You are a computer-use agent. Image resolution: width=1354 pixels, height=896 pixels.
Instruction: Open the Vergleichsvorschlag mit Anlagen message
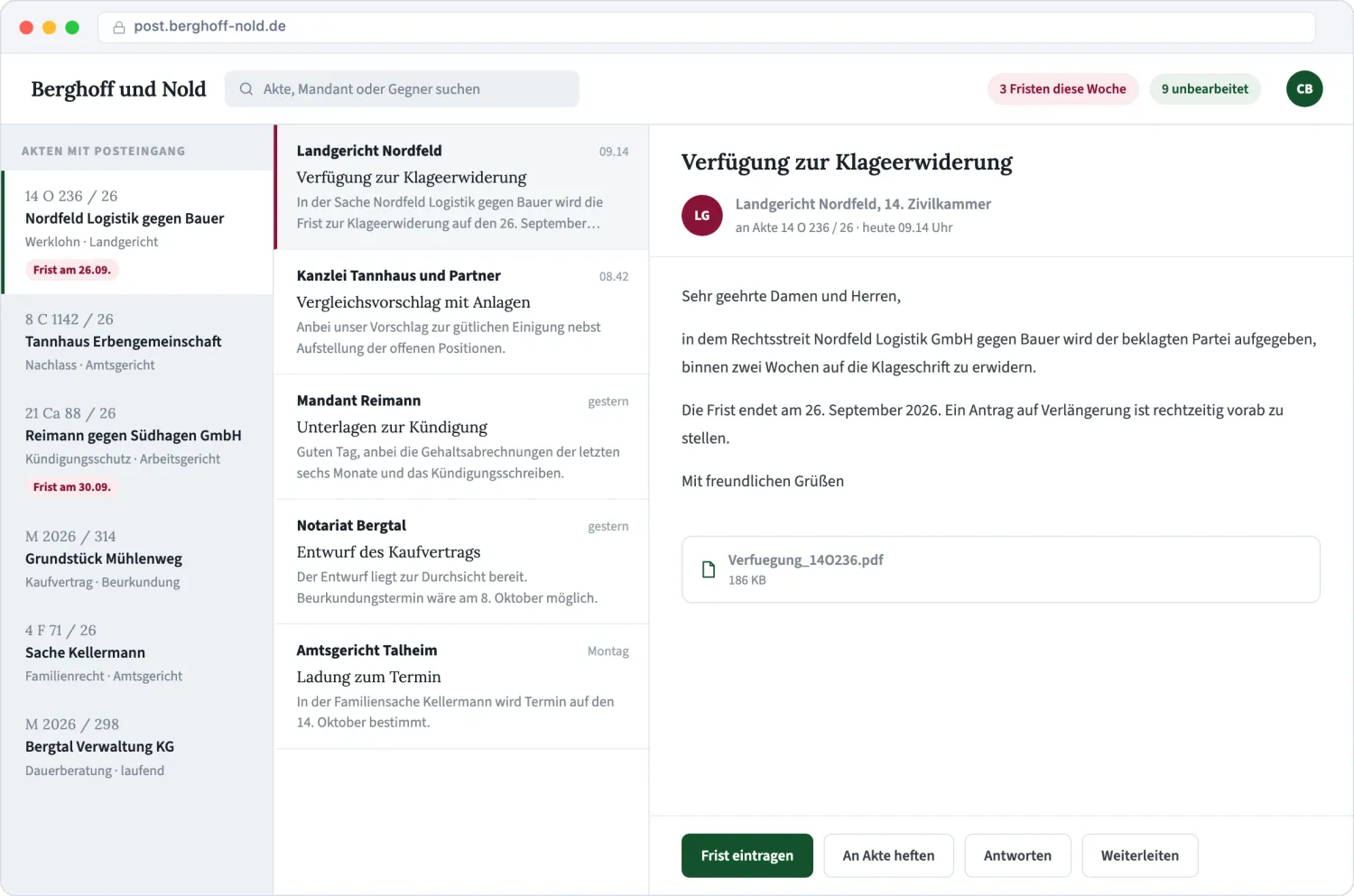click(461, 312)
